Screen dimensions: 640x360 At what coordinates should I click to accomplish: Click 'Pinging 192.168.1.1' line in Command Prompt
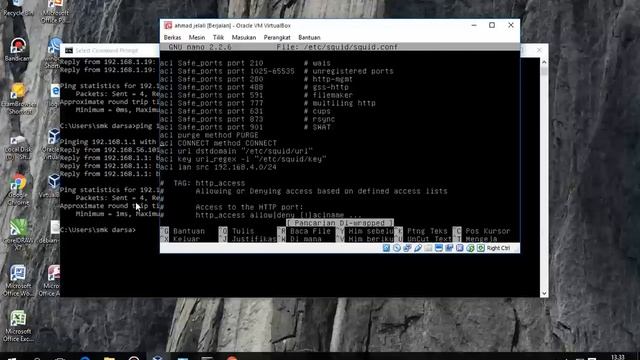[x=108, y=142]
